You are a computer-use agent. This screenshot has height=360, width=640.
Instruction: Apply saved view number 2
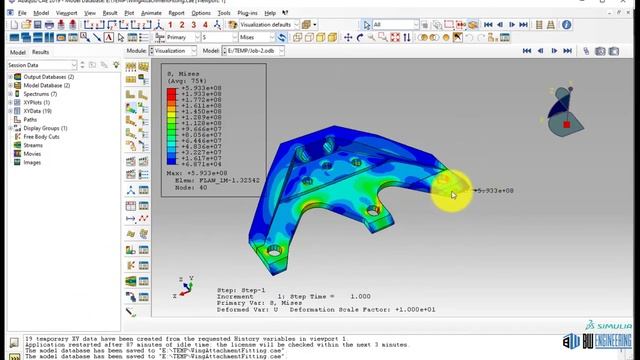pyautogui.click(x=182, y=25)
